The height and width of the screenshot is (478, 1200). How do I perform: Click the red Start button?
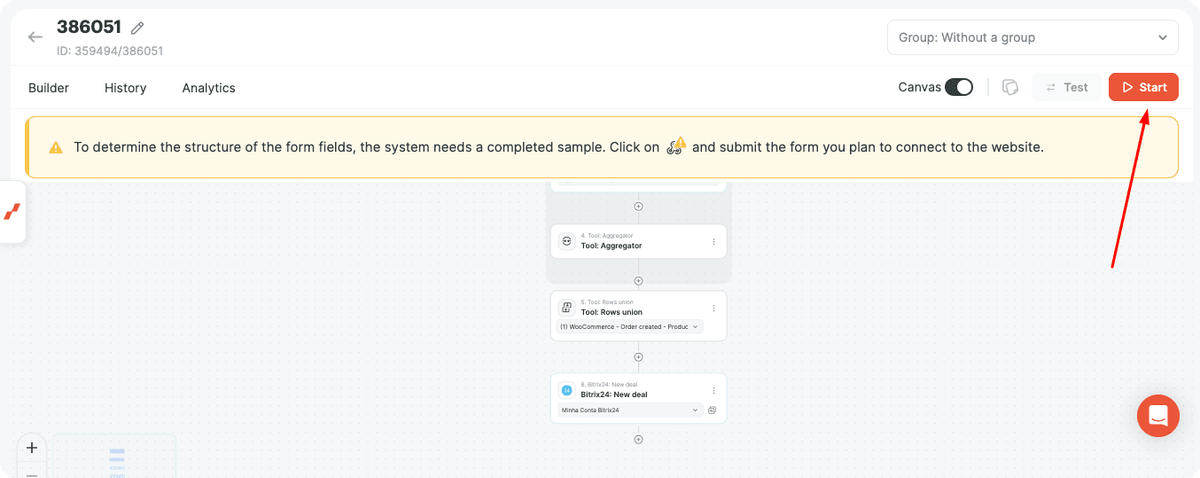pos(1143,87)
